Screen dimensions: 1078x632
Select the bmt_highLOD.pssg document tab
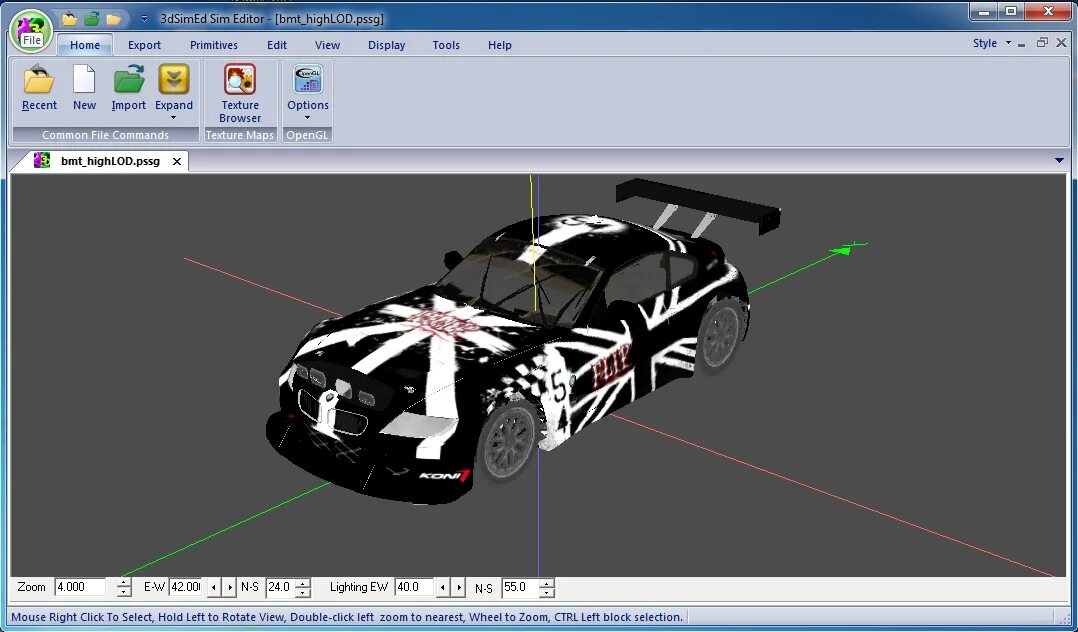coord(110,161)
